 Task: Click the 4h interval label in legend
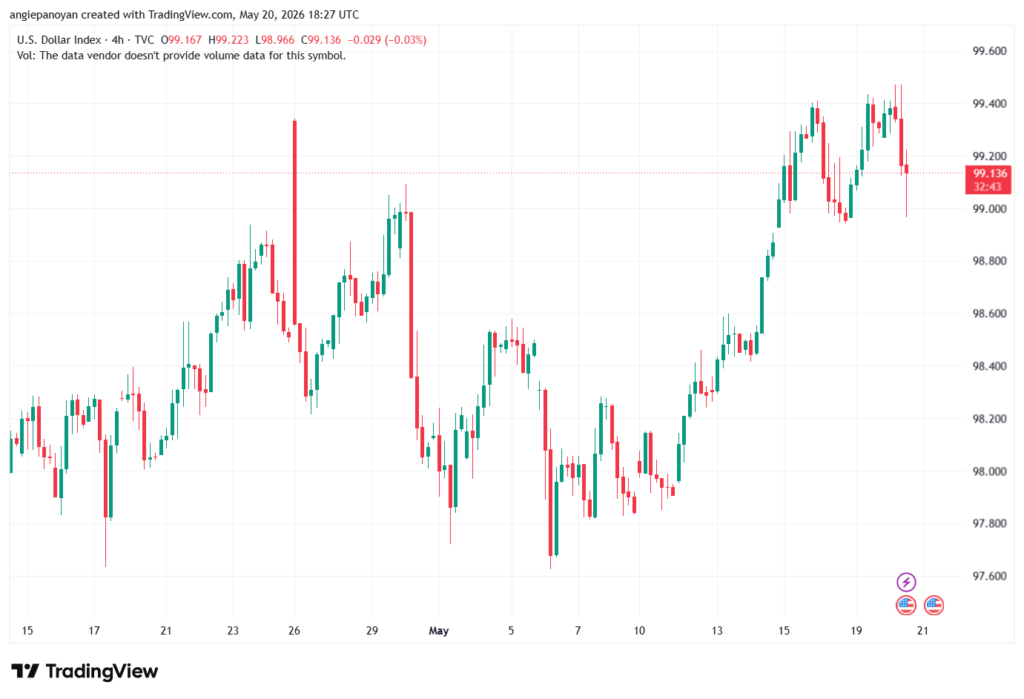click(x=118, y=40)
